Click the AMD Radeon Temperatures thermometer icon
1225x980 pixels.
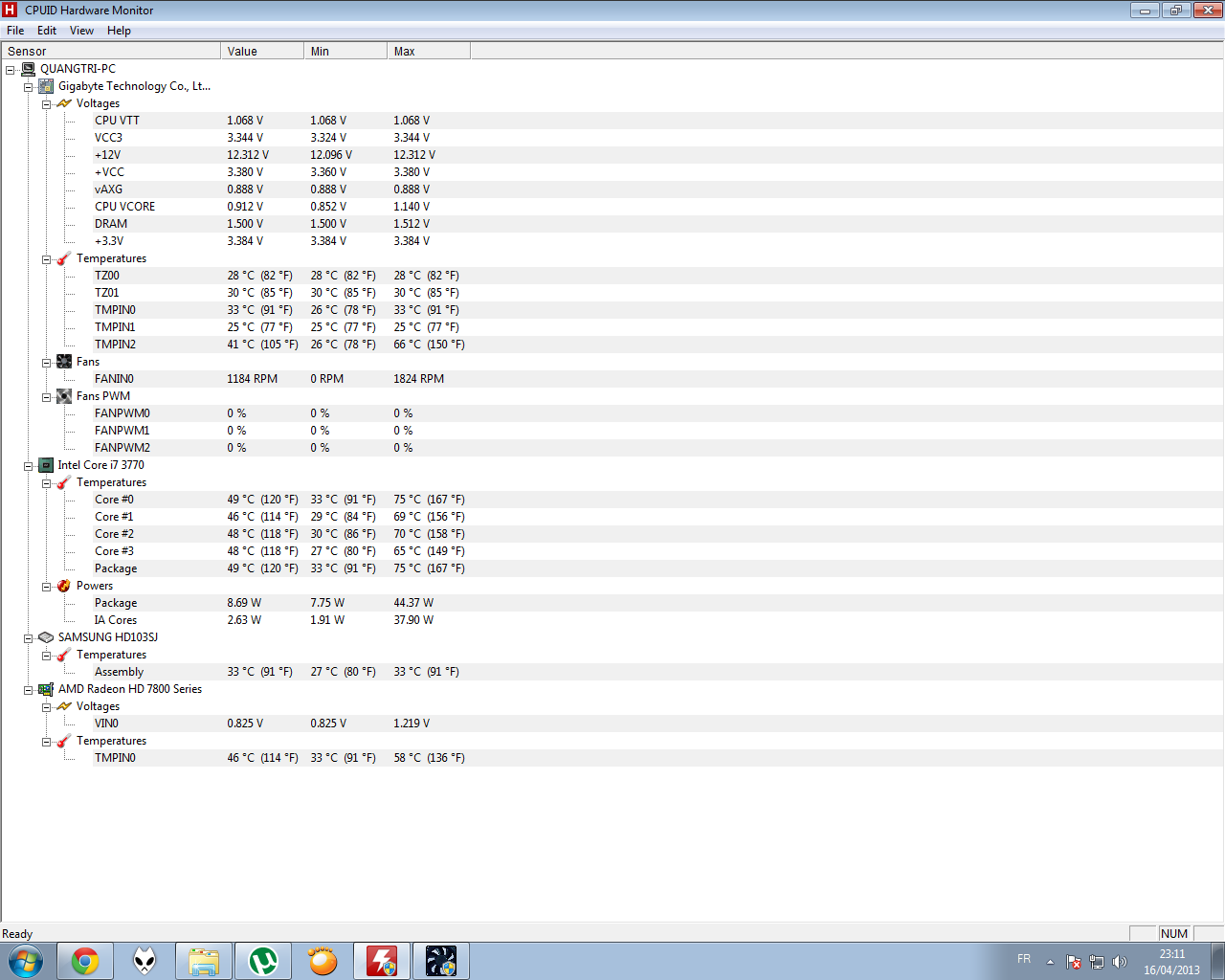pyautogui.click(x=64, y=741)
